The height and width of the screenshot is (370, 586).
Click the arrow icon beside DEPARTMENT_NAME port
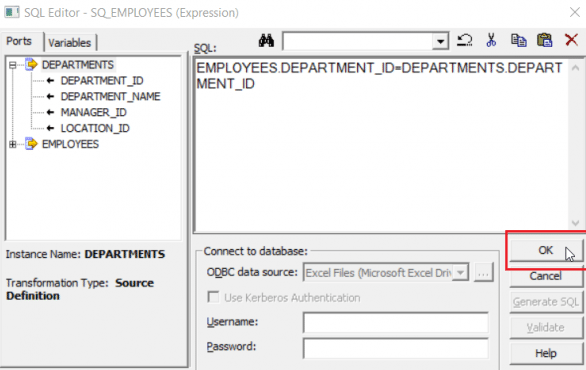(x=50, y=96)
